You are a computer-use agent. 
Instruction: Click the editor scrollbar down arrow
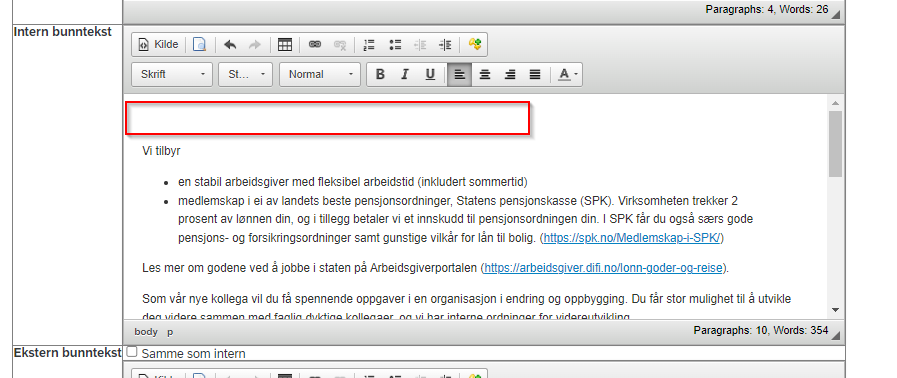(835, 310)
